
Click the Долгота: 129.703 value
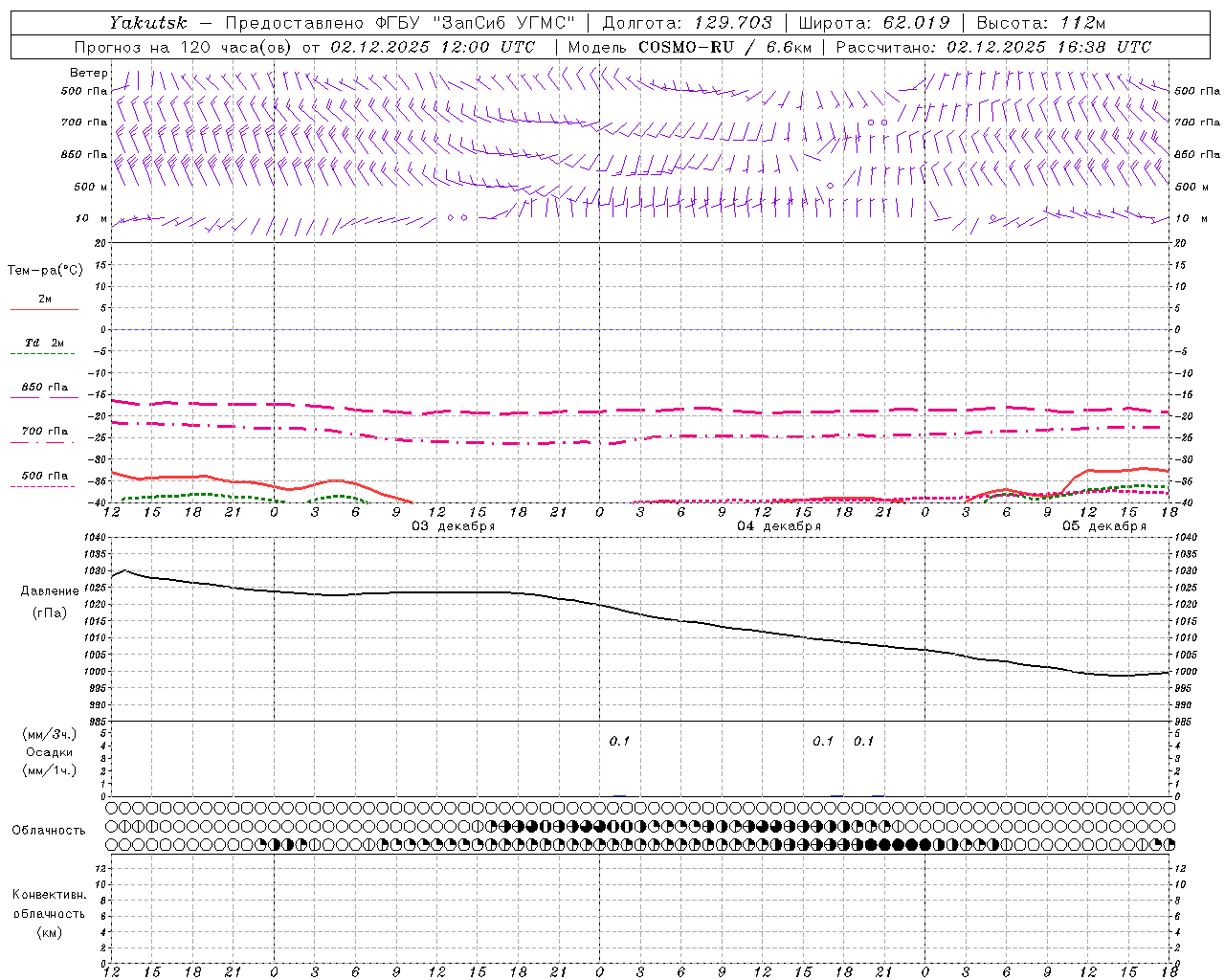tap(686, 22)
